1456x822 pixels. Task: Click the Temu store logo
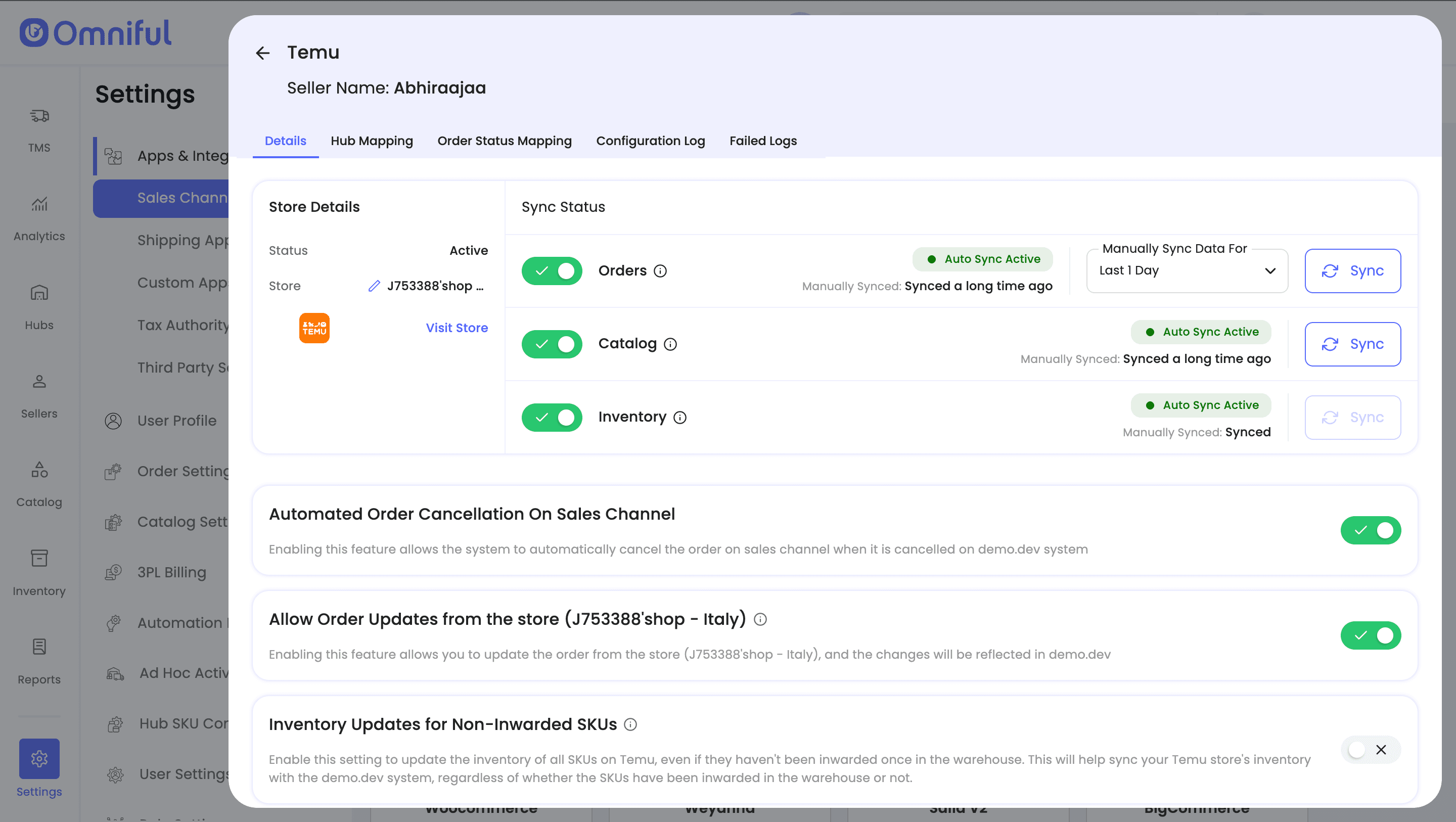[x=314, y=328]
